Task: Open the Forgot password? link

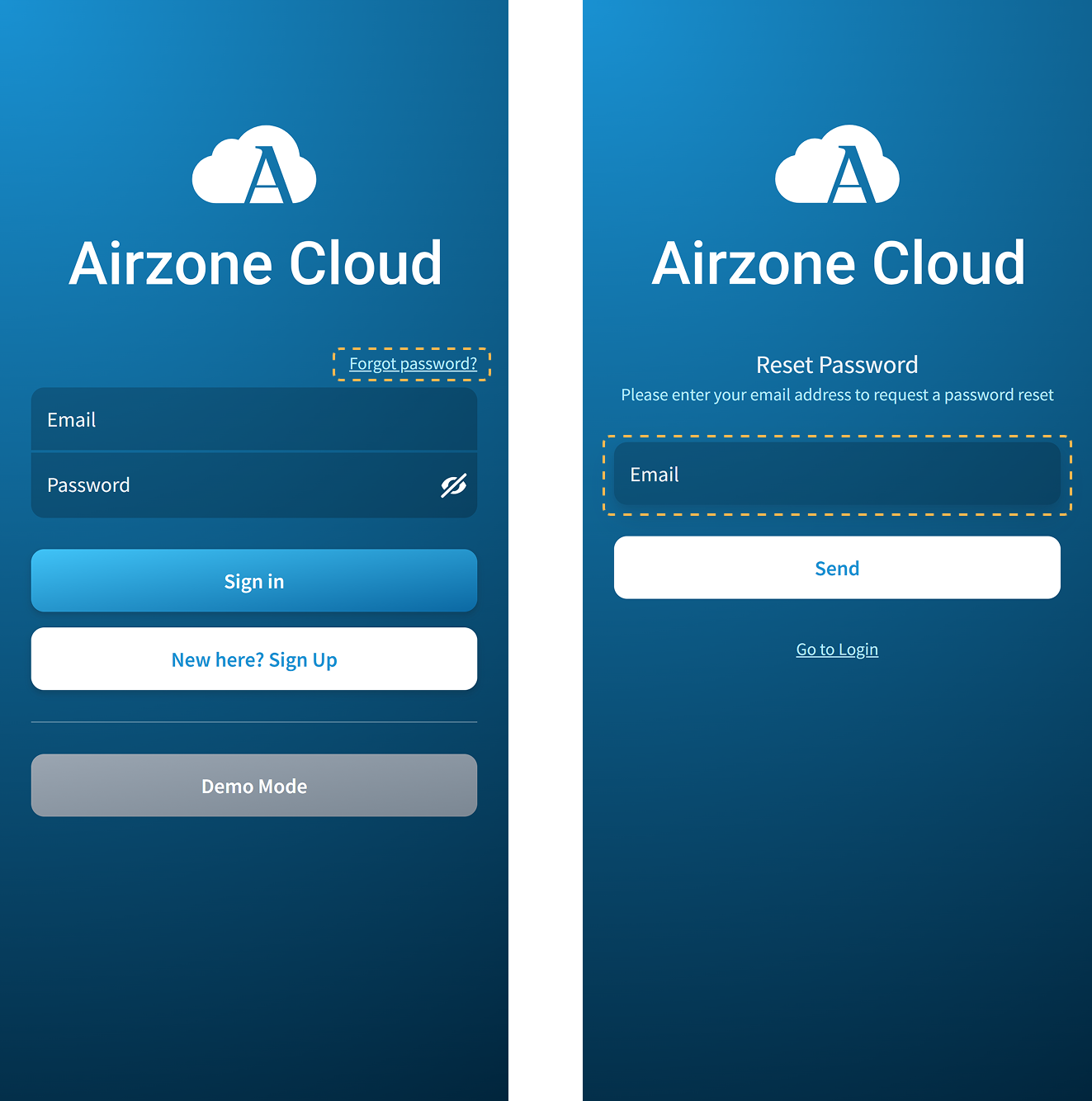Action: 413,364
